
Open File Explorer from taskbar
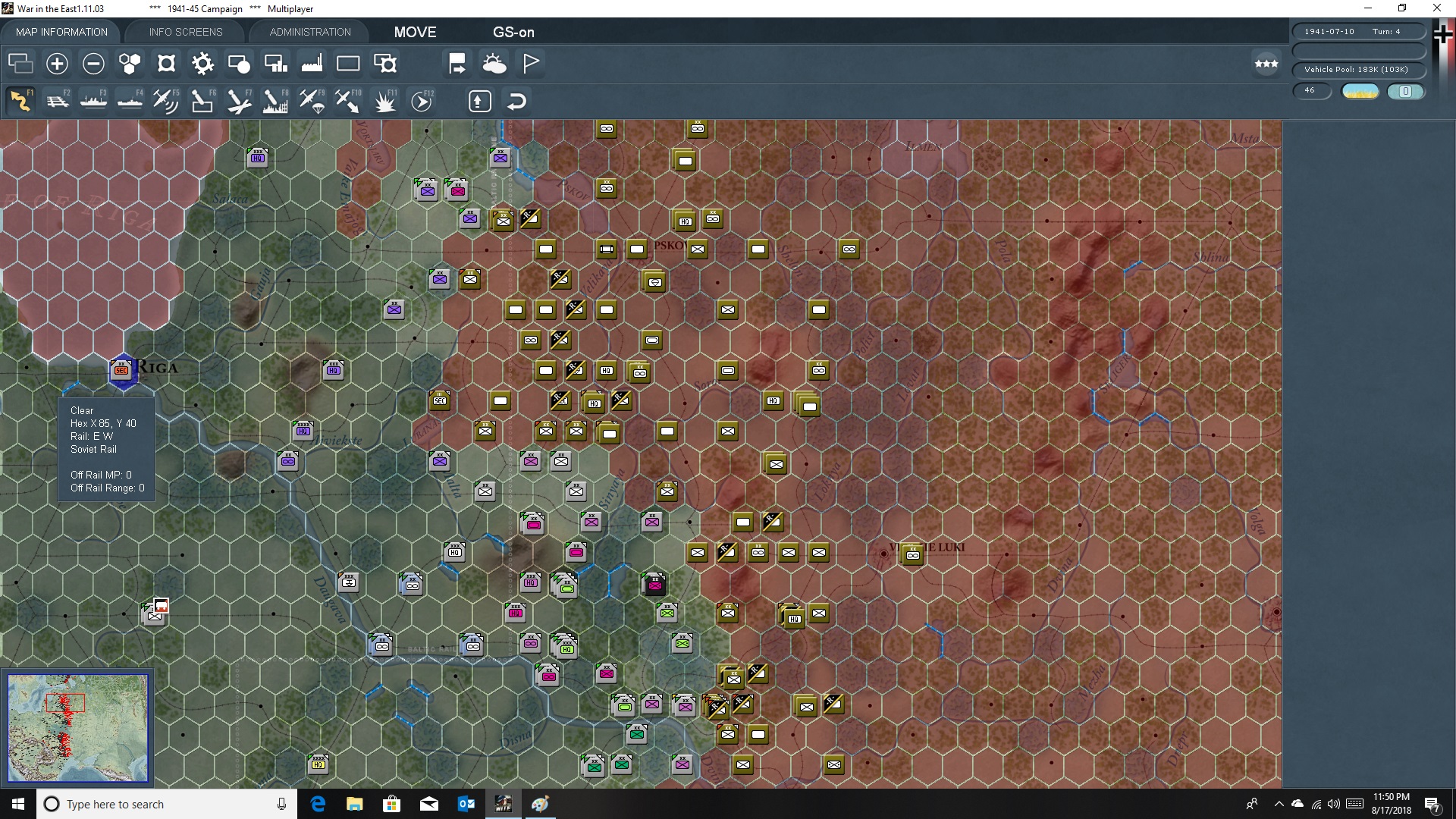click(355, 804)
